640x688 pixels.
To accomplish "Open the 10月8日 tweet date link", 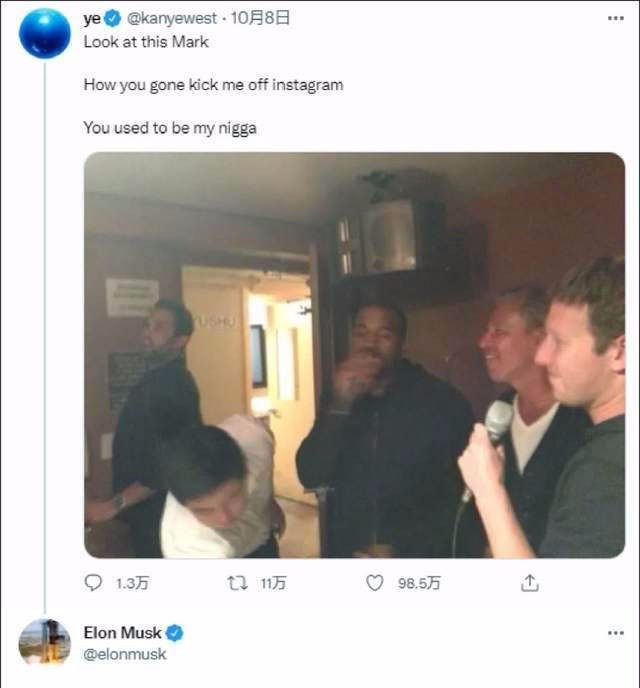I will (260, 19).
